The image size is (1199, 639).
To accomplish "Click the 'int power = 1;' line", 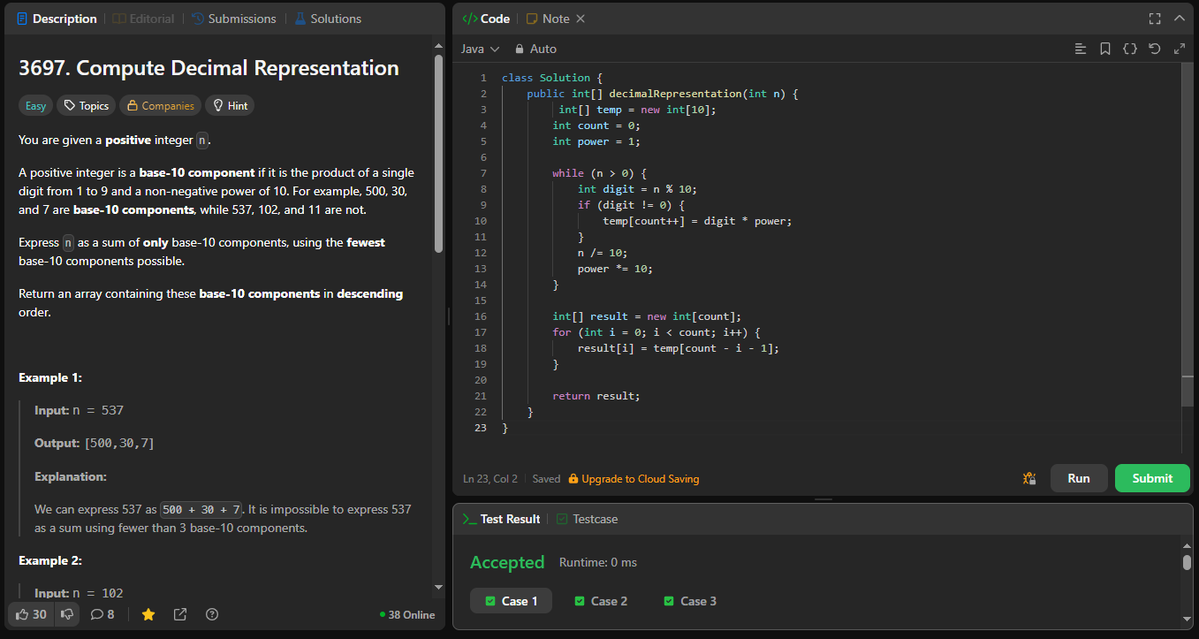I will tap(596, 141).
